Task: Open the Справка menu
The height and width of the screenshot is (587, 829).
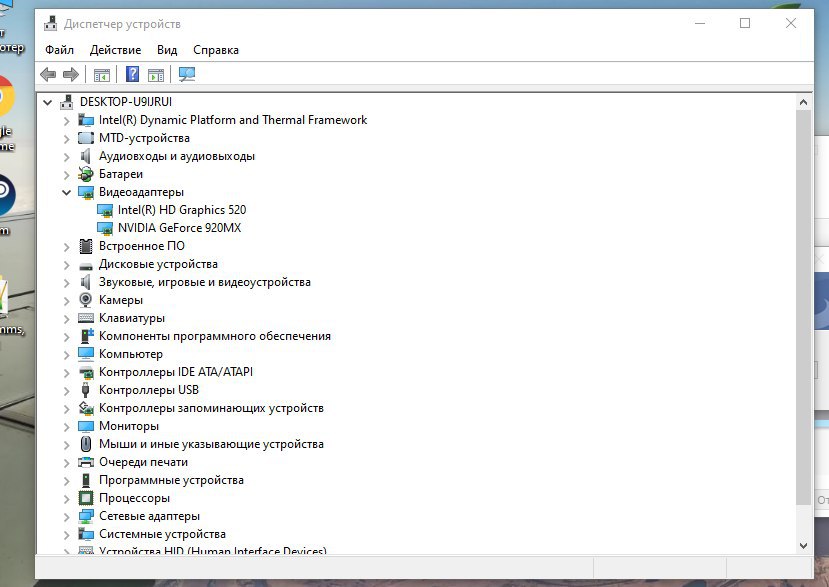Action: [216, 50]
